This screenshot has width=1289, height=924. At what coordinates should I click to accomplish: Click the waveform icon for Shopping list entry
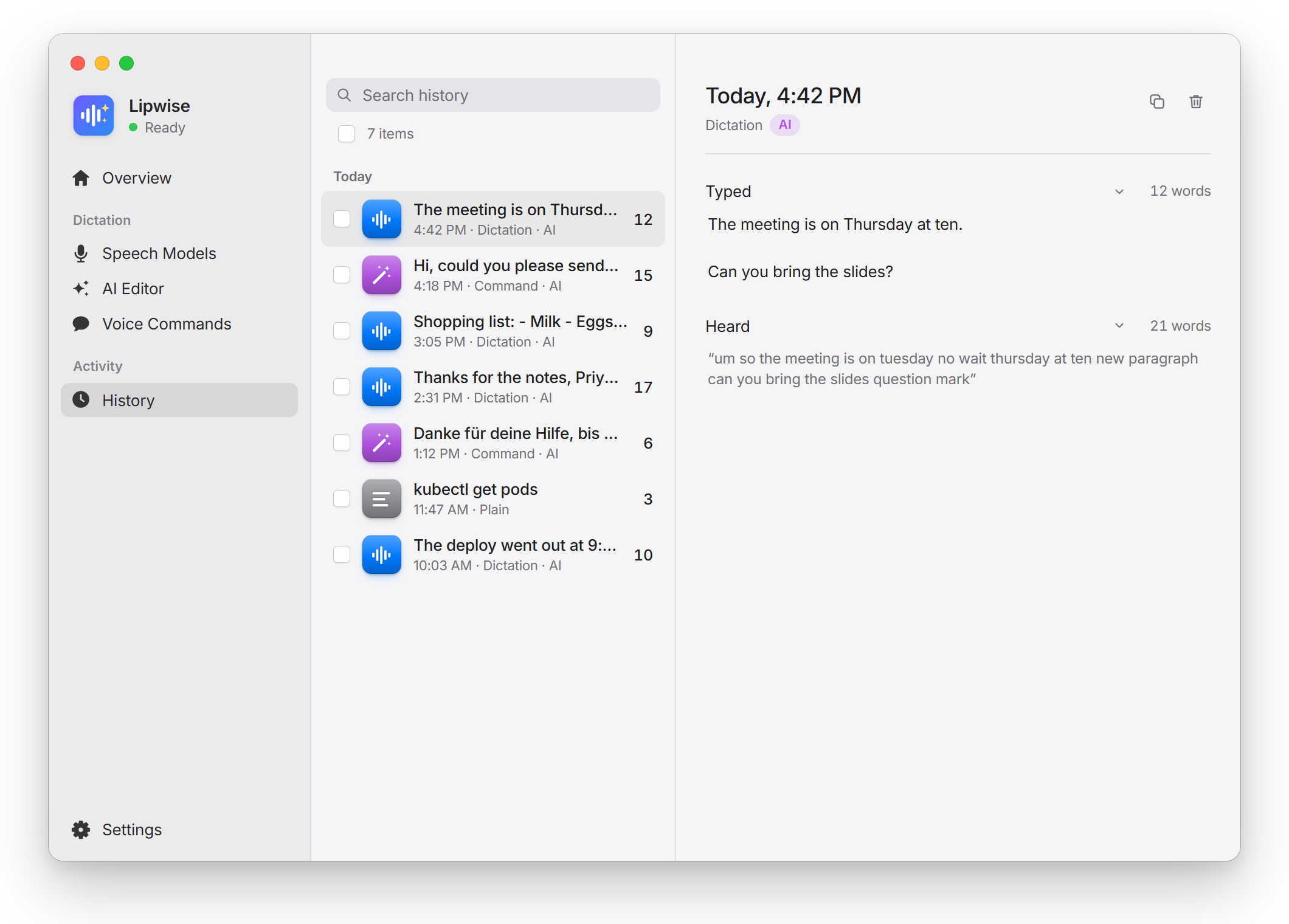click(x=381, y=331)
